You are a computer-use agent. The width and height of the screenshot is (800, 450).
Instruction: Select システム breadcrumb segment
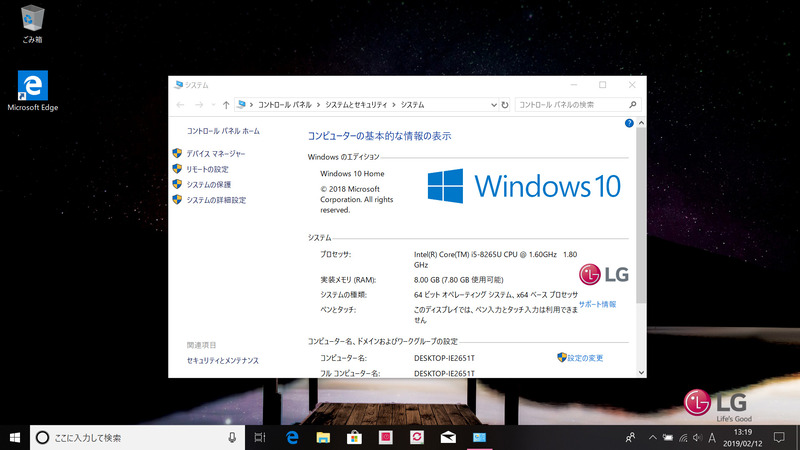pyautogui.click(x=412, y=105)
